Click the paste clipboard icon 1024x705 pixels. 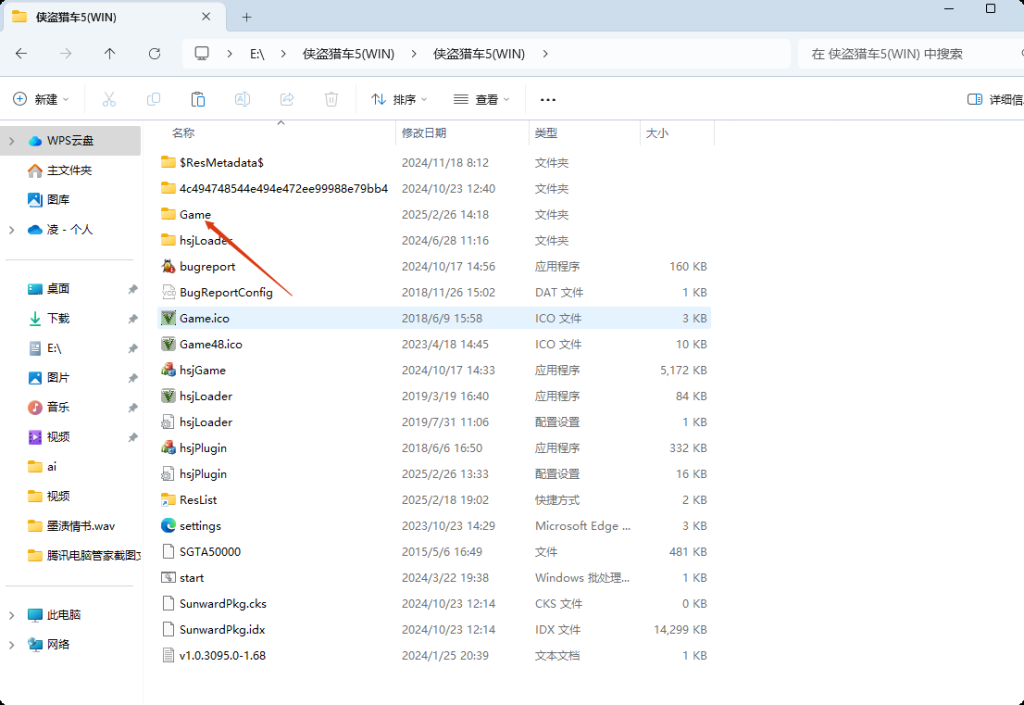tap(198, 99)
